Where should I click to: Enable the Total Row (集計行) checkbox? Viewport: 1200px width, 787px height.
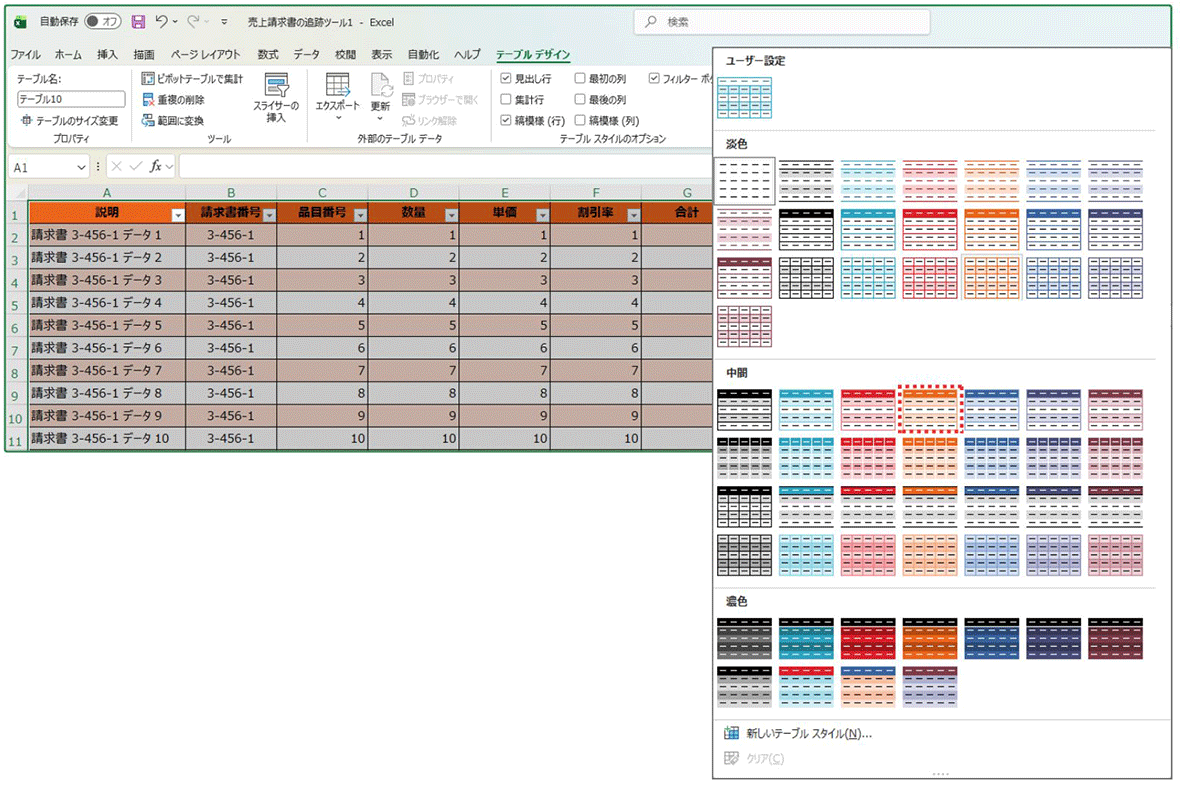(x=506, y=100)
